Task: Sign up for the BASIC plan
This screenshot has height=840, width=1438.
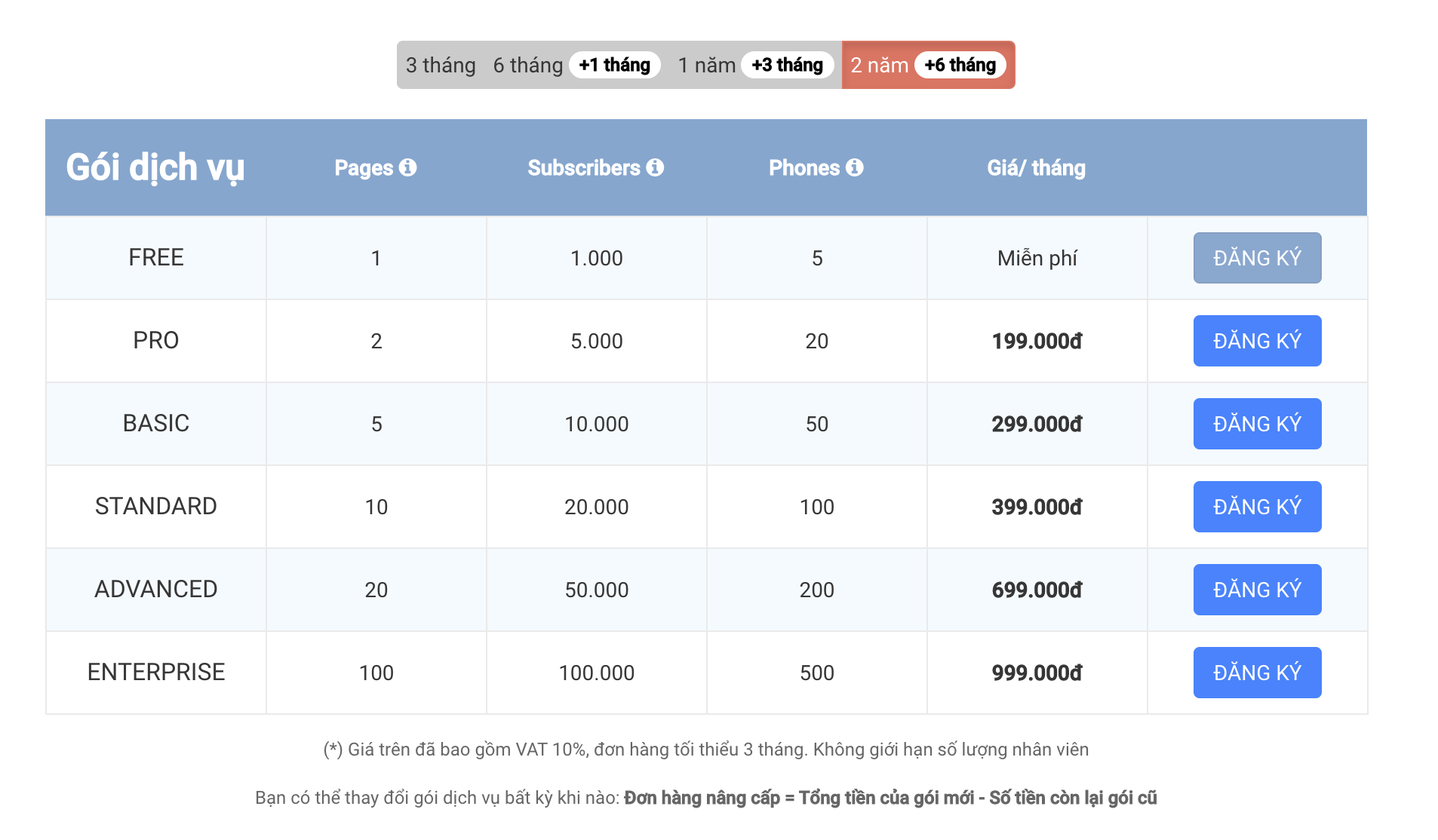Action: point(1257,424)
